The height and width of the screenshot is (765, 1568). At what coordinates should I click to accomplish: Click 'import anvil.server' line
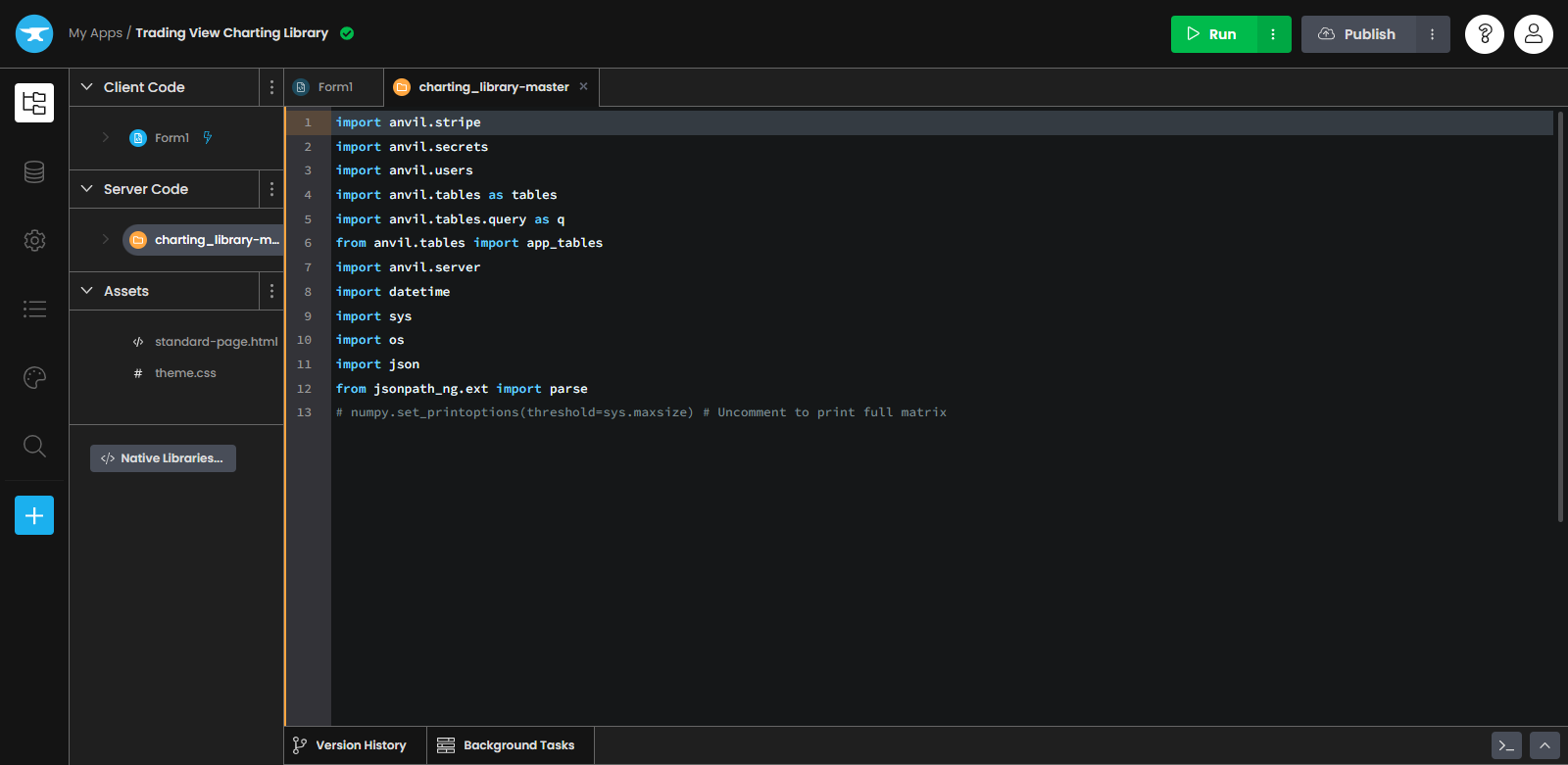click(x=408, y=267)
